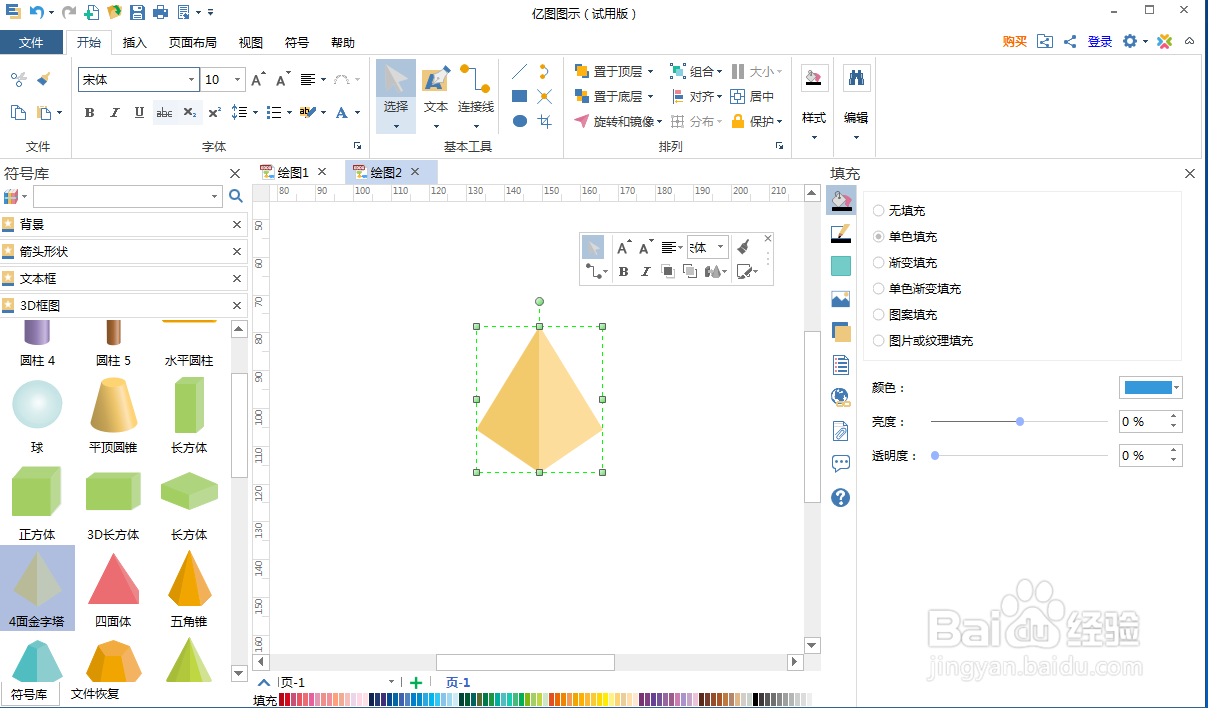Open the 宋体 font dropdown
The height and width of the screenshot is (708, 1208).
click(194, 79)
